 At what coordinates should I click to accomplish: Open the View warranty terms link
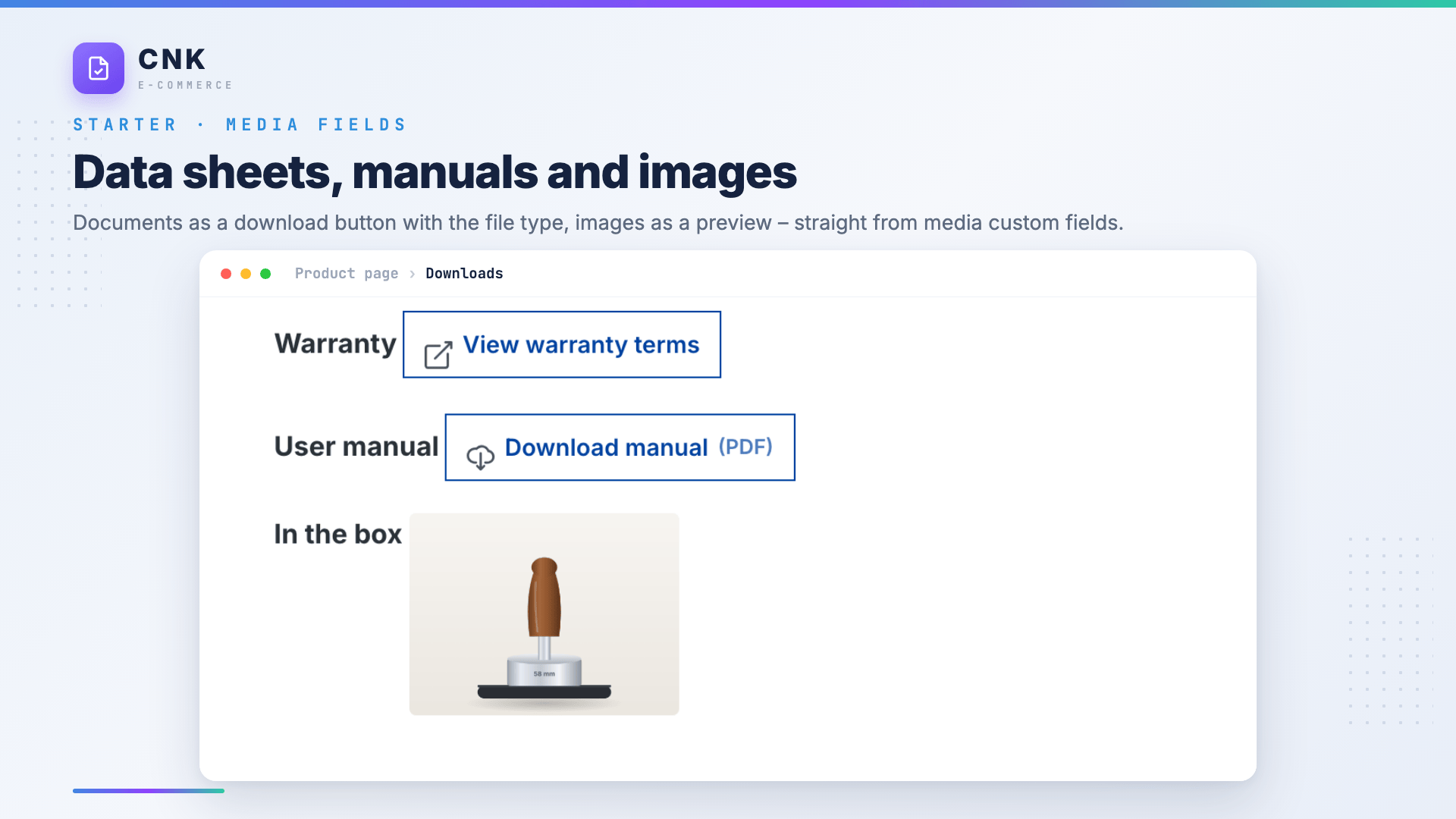(x=562, y=344)
